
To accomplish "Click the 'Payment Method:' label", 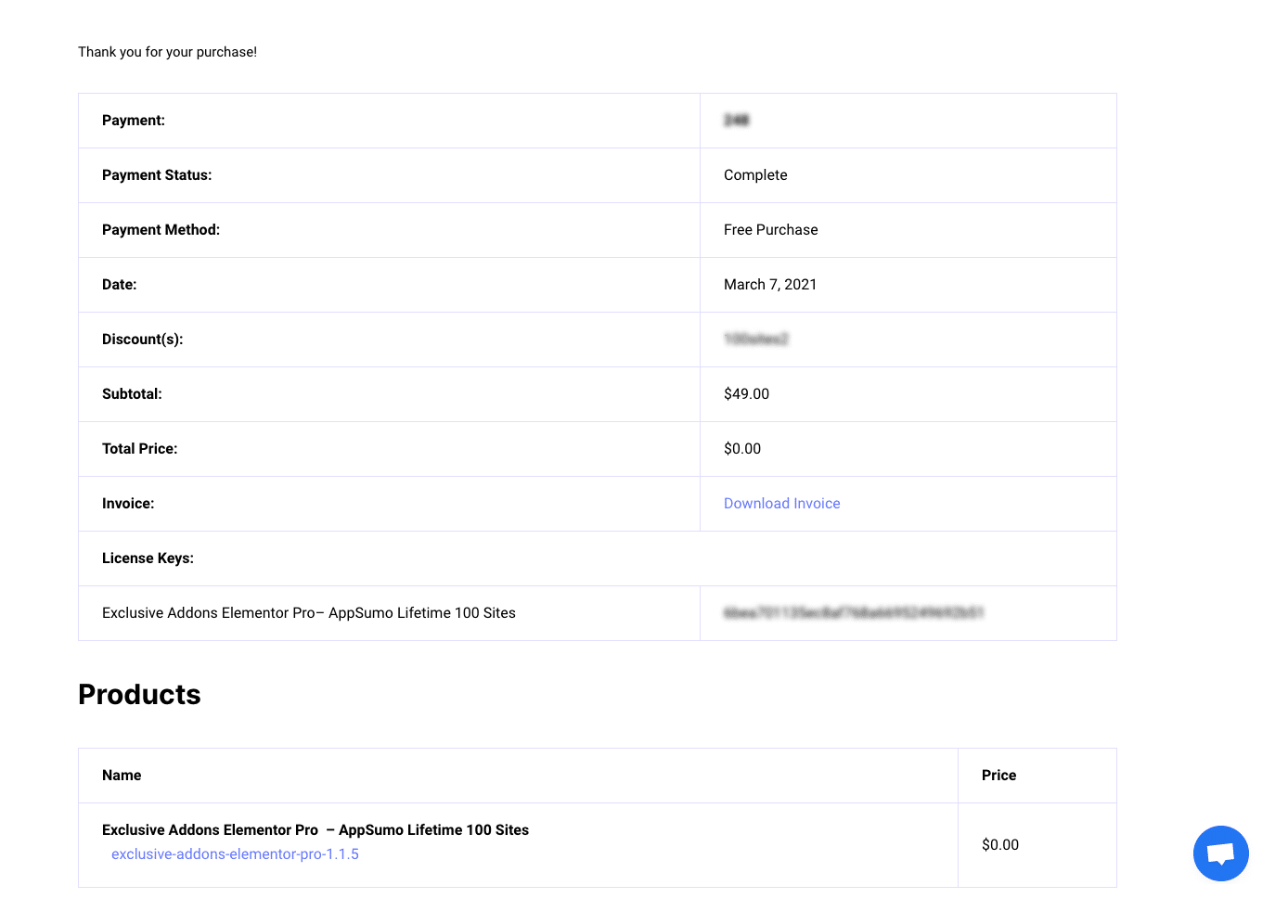I will 161,230.
